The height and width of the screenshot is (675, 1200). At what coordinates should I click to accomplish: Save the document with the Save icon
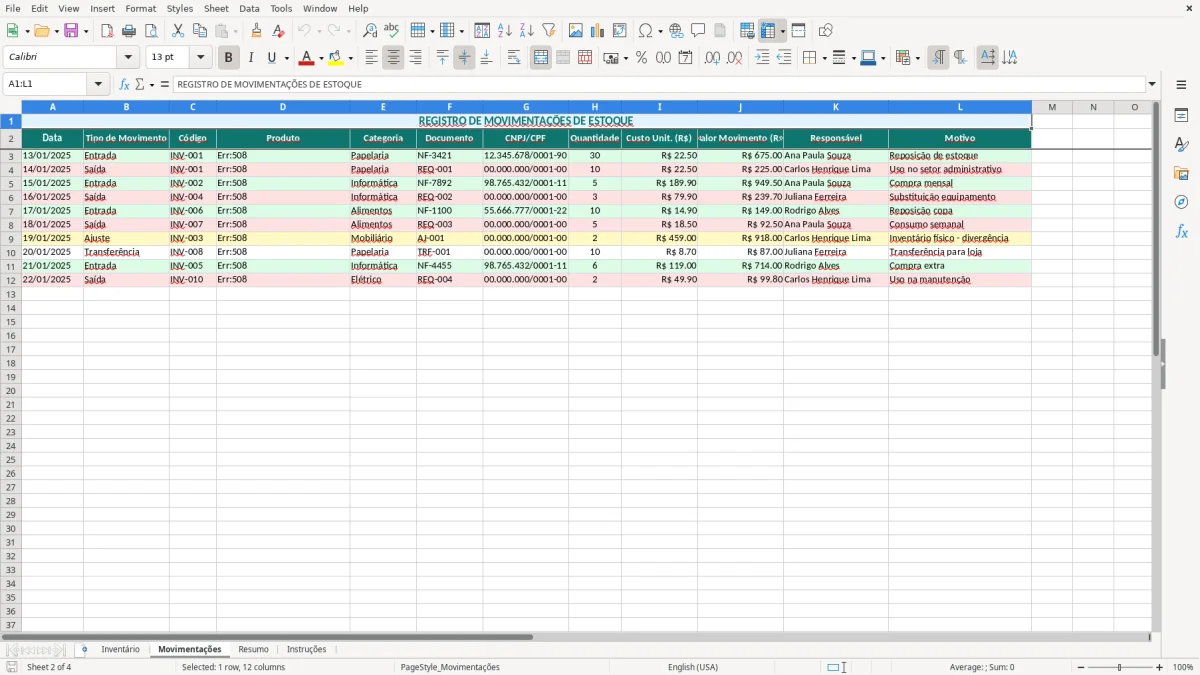coord(71,31)
